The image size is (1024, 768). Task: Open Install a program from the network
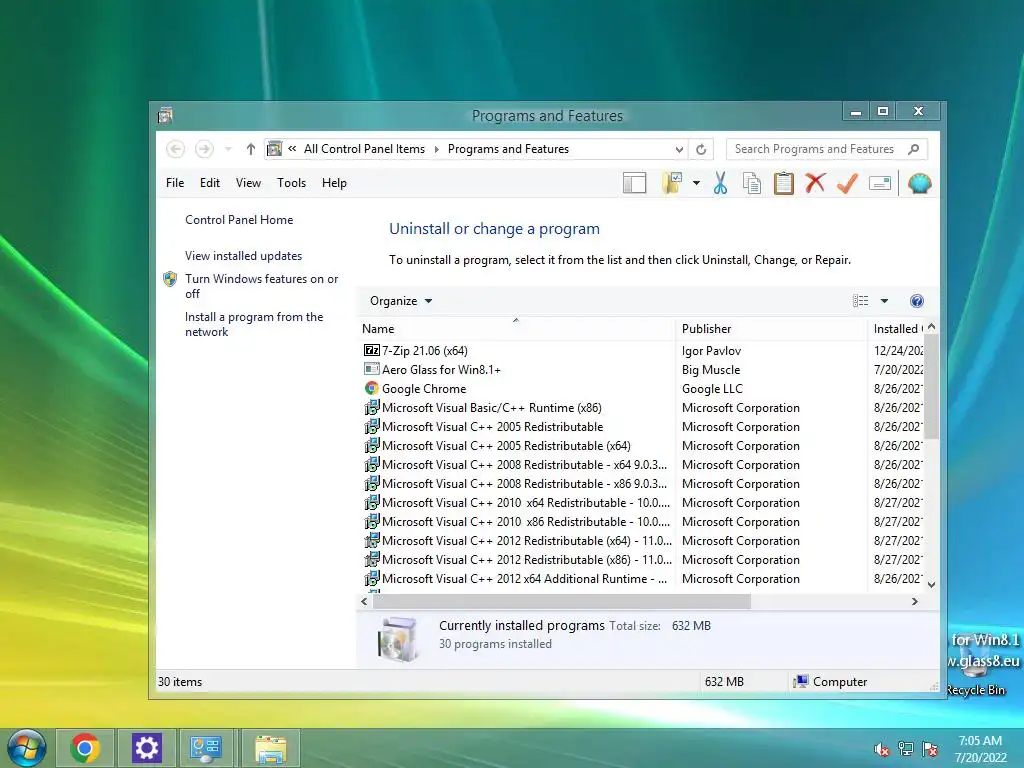click(x=254, y=324)
